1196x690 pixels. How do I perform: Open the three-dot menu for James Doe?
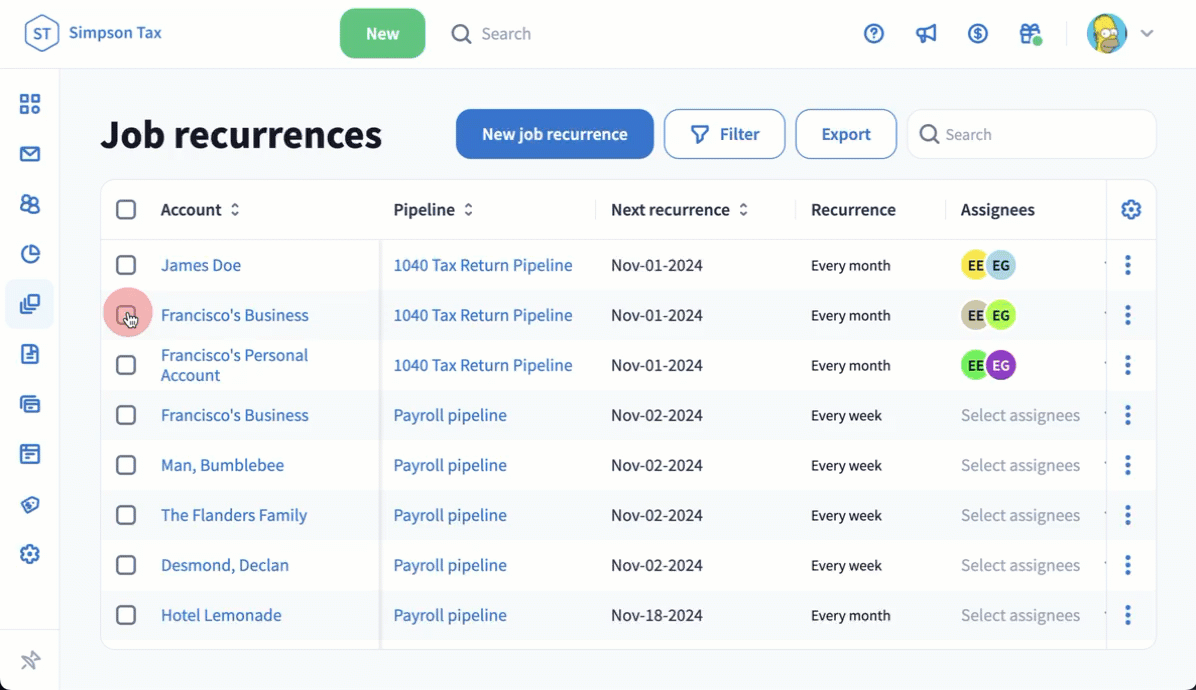[1128, 265]
